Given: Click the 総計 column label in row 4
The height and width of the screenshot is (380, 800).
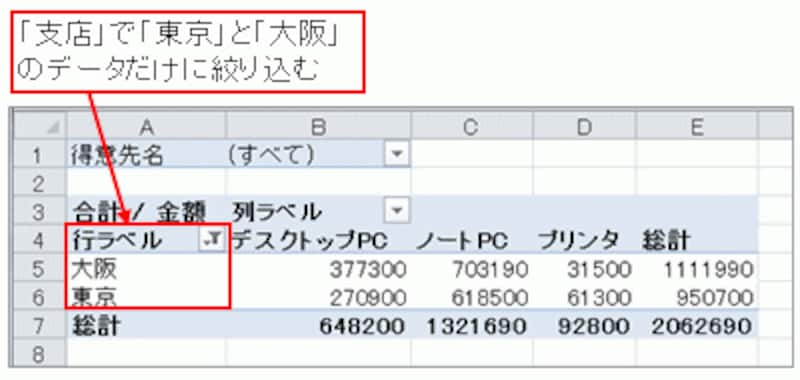Looking at the screenshot, I should click(666, 240).
